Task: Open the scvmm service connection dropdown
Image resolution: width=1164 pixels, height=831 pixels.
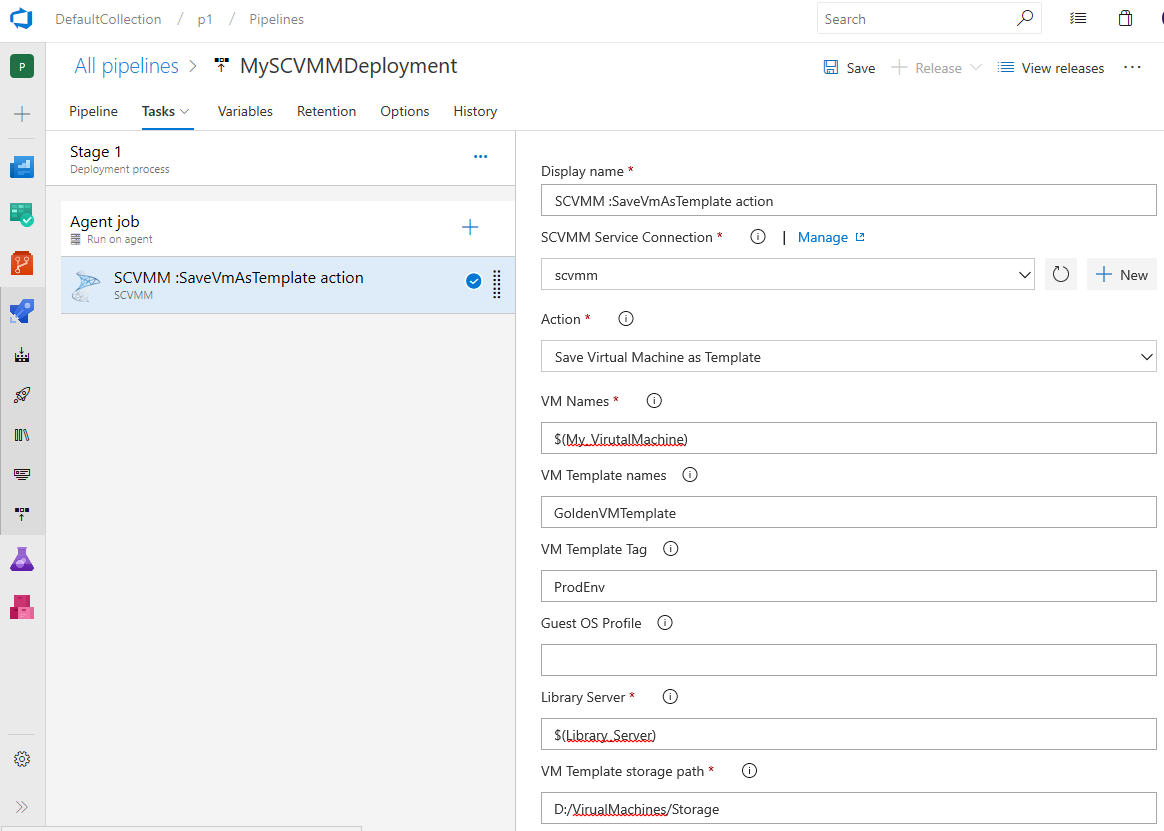Action: tap(788, 275)
